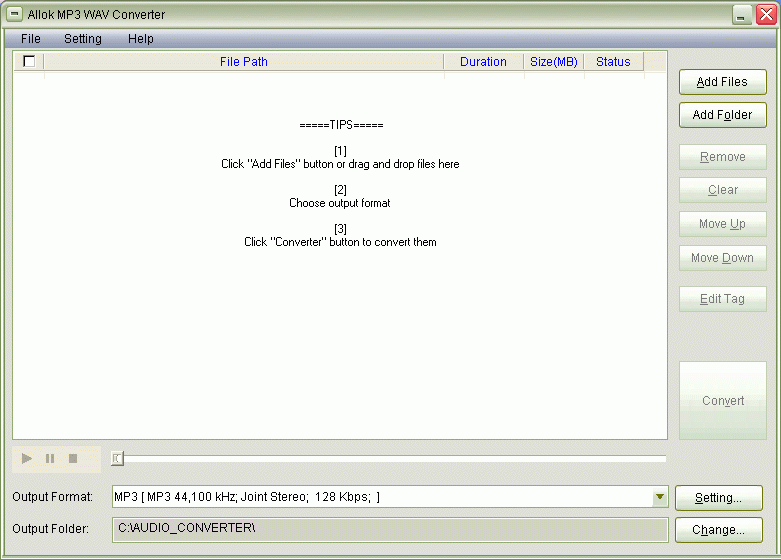Sort by the File Path column header
The width and height of the screenshot is (781, 560).
tap(244, 62)
